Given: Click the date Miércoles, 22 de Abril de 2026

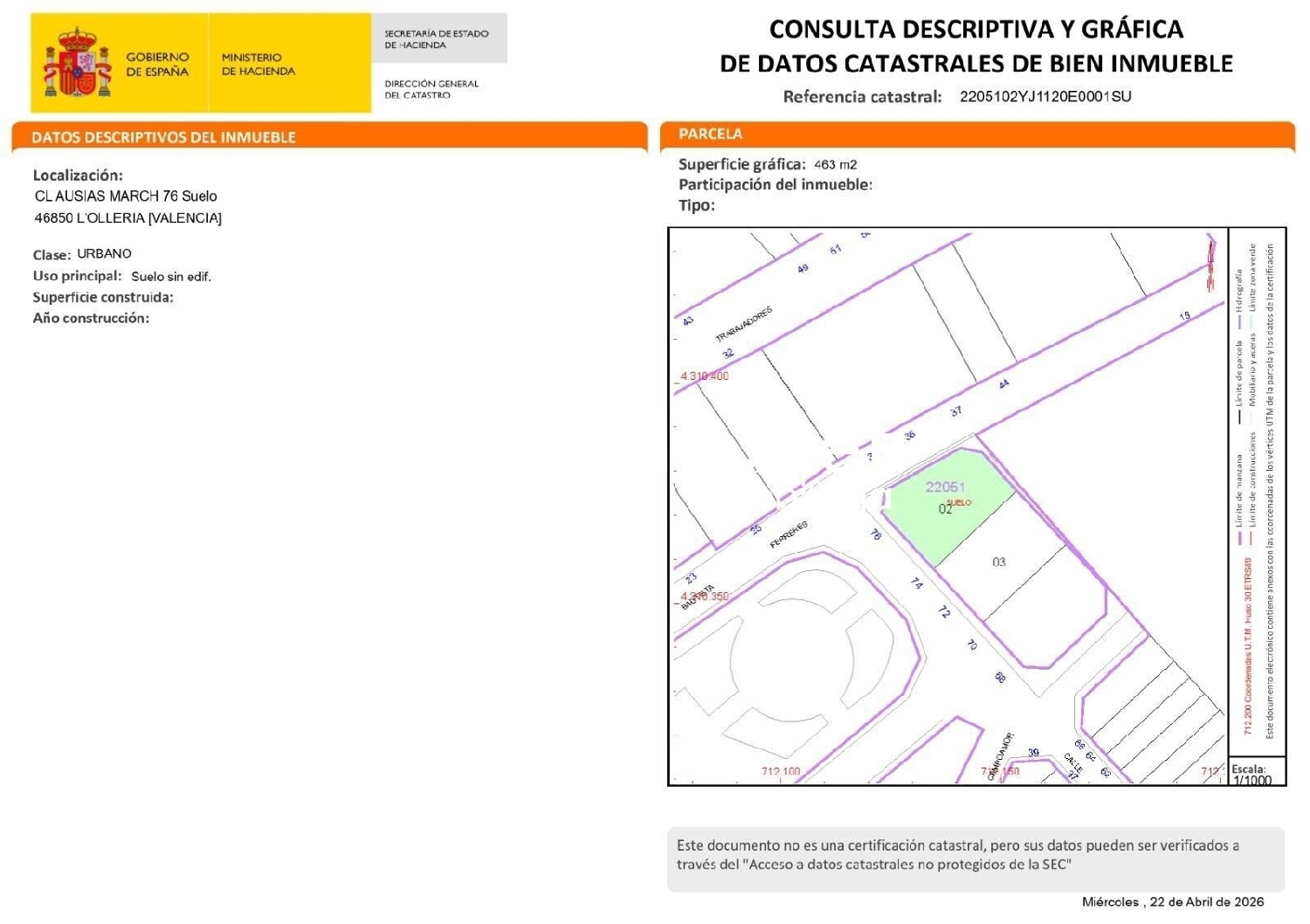Looking at the screenshot, I should tap(1172, 902).
